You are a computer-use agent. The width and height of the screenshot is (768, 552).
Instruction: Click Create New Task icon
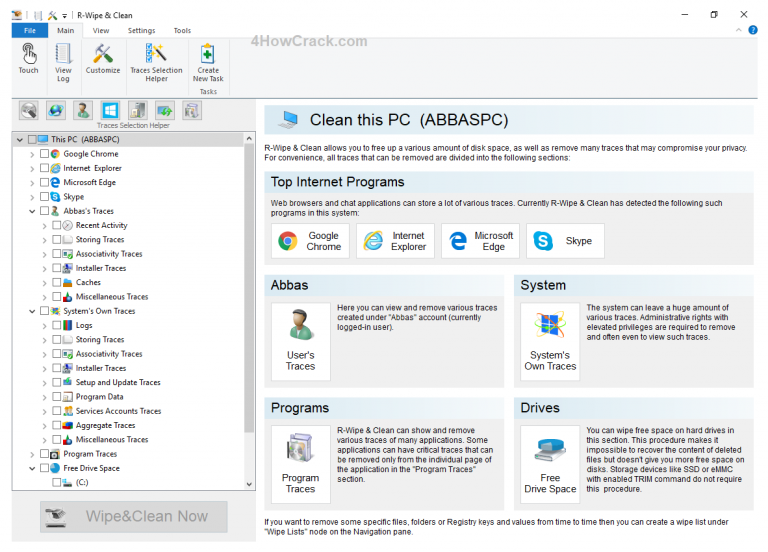click(208, 63)
